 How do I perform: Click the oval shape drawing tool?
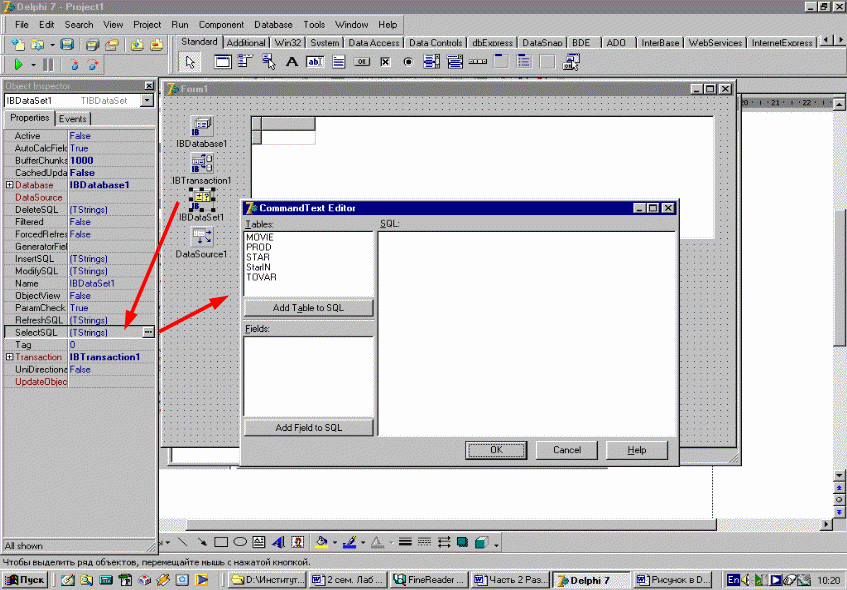[240, 542]
